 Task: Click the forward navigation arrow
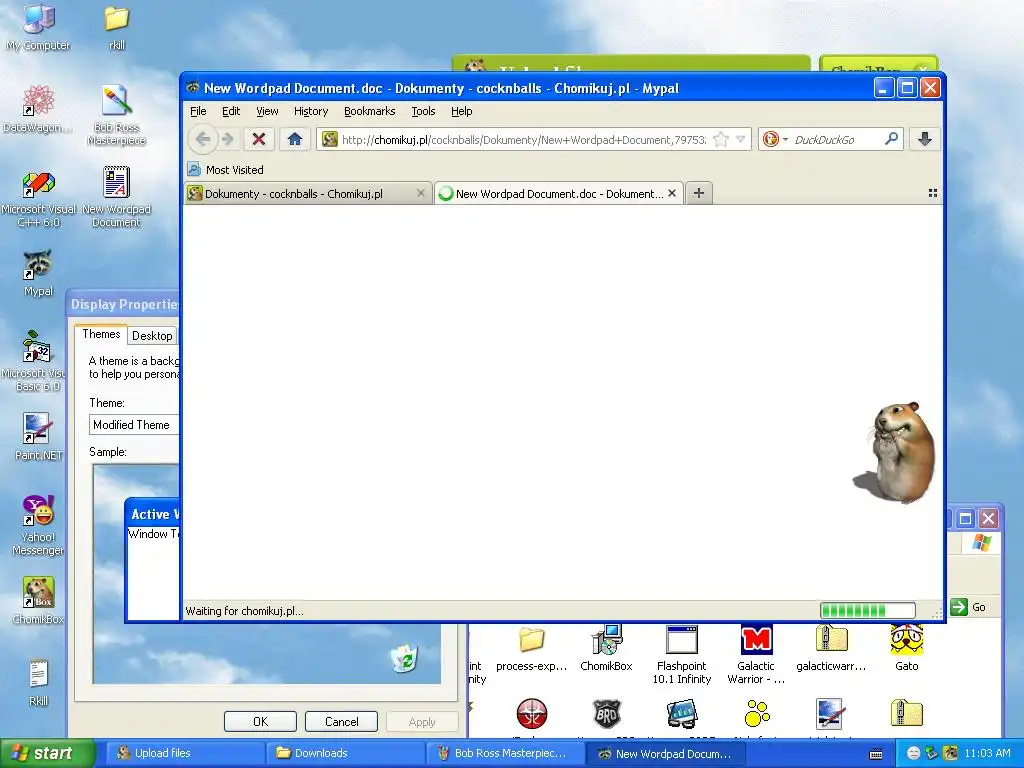coord(228,139)
